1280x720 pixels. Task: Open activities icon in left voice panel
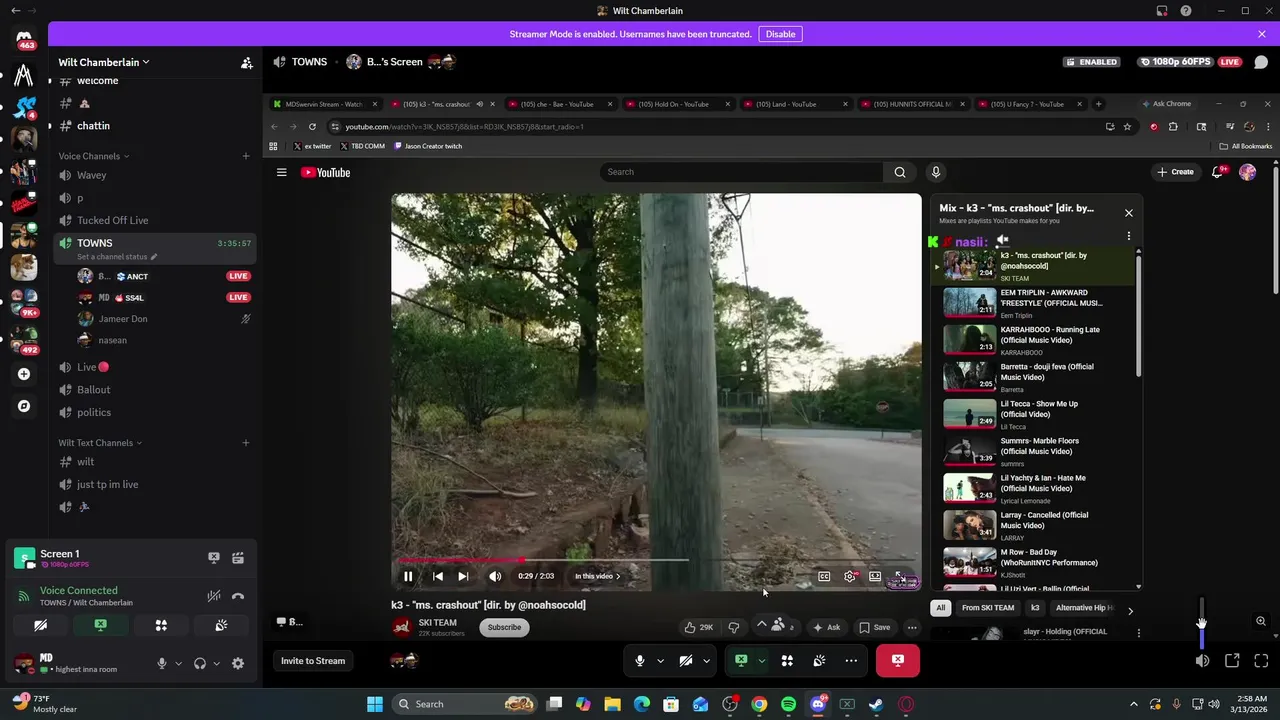pyautogui.click(x=161, y=625)
